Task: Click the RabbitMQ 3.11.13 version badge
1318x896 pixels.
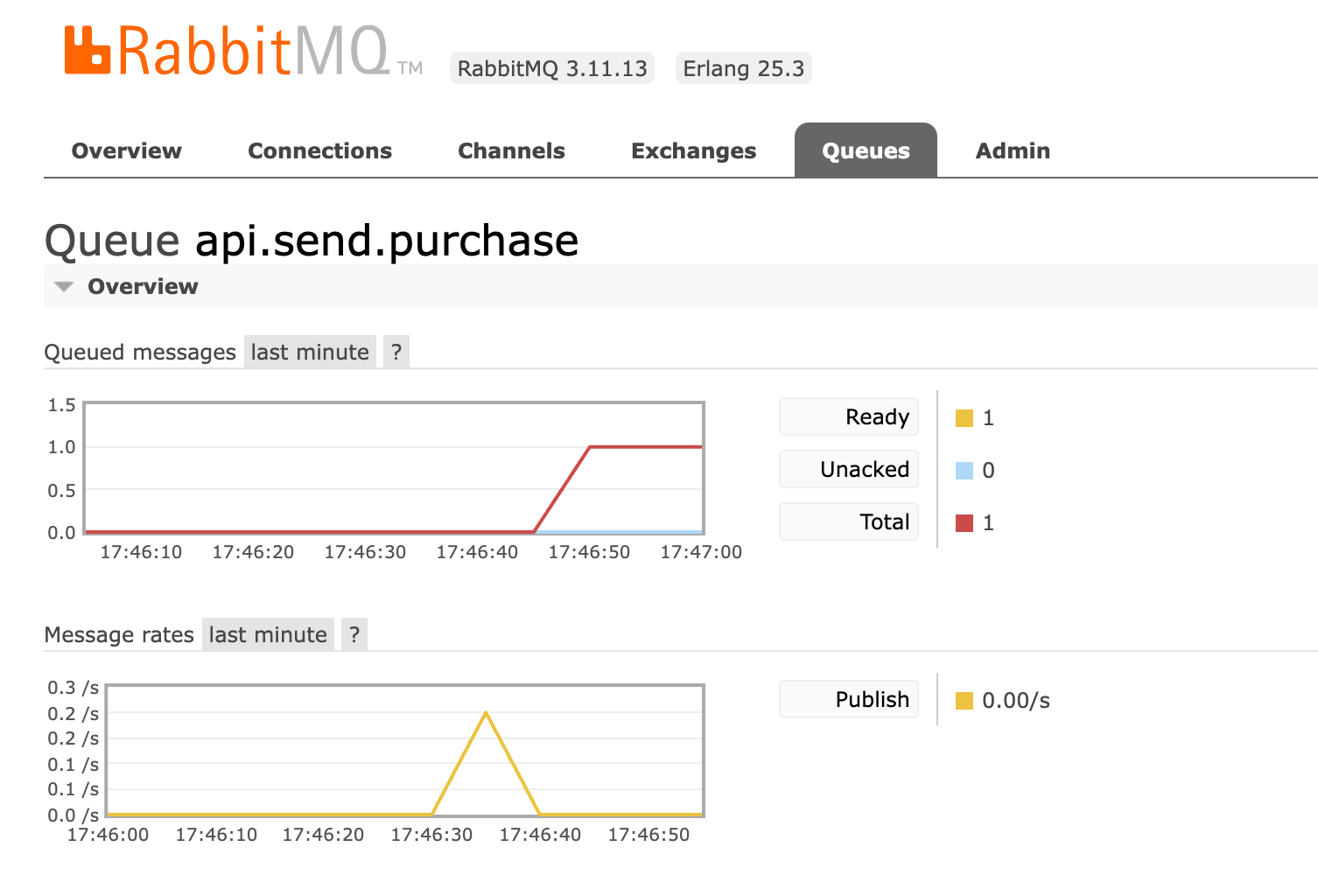Action: click(551, 67)
